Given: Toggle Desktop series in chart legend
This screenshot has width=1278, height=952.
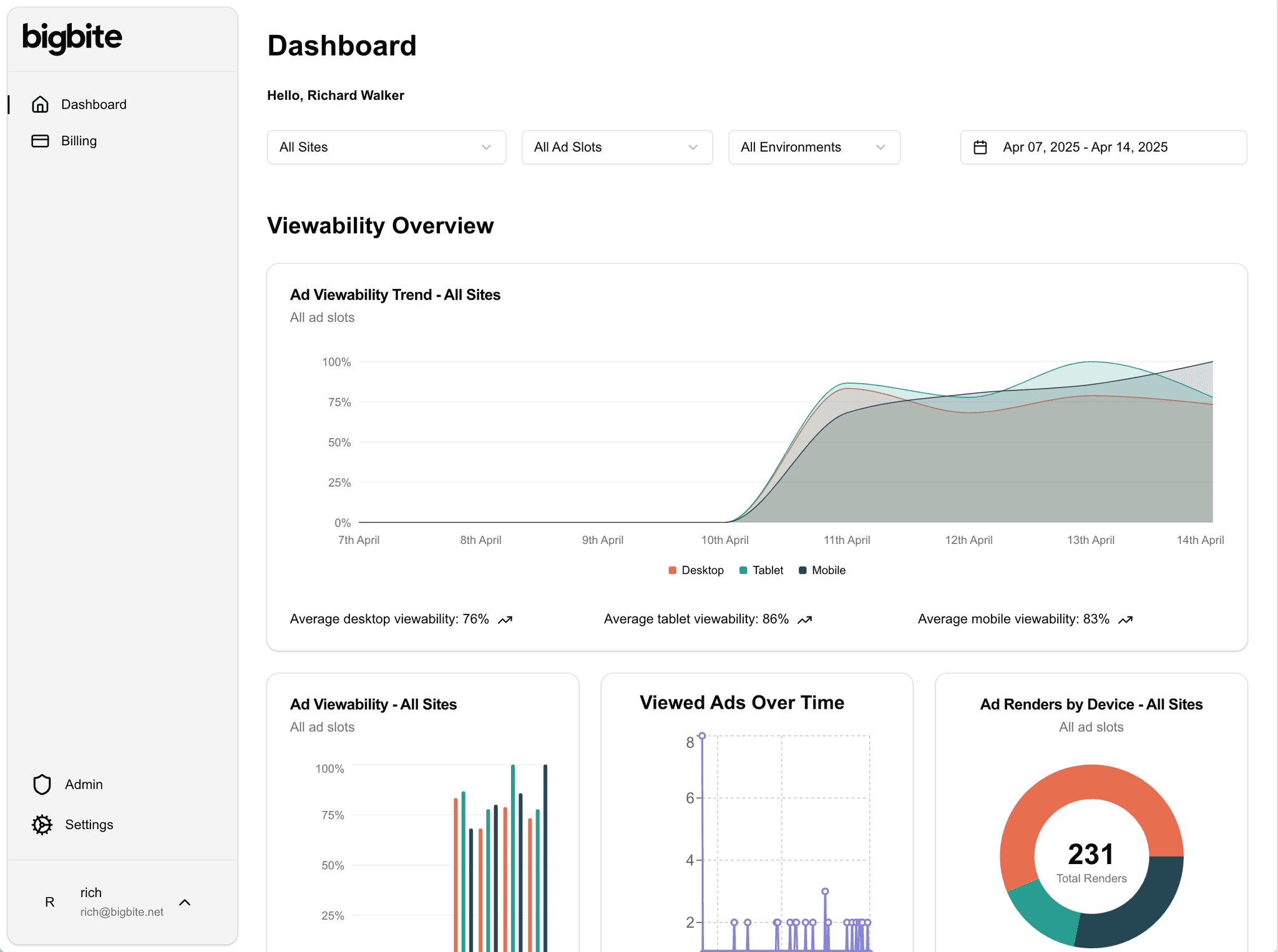Looking at the screenshot, I should click(696, 570).
